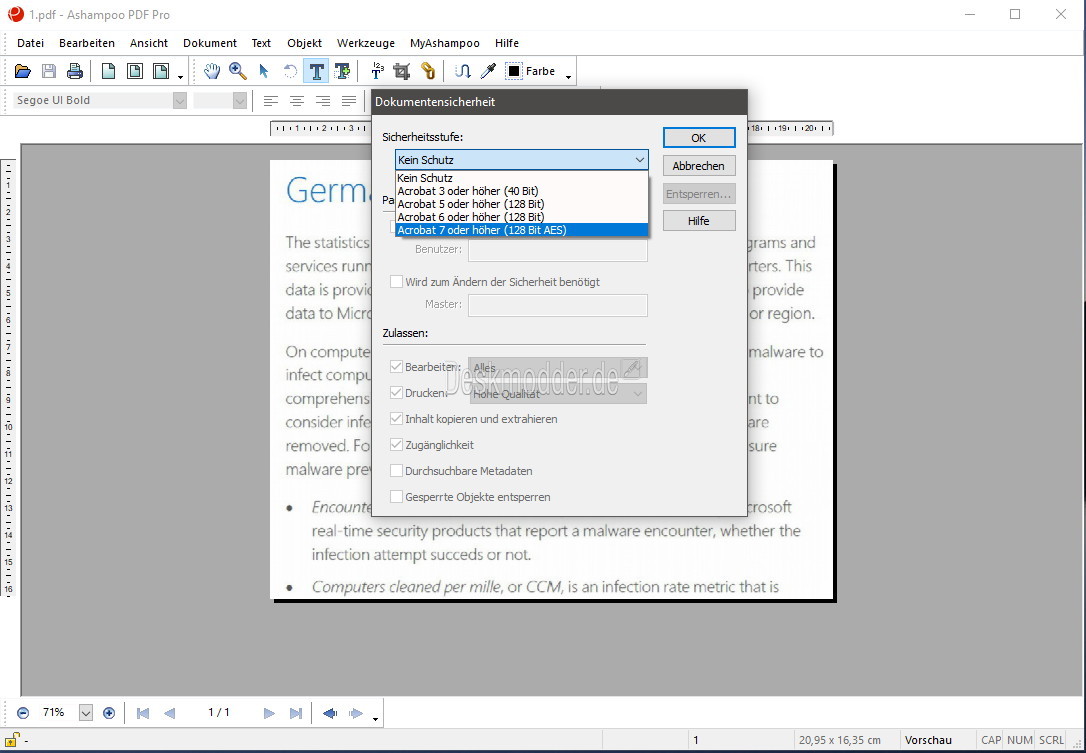
Task: Open the Segoe UI Bold font dropdown
Action: 179,100
